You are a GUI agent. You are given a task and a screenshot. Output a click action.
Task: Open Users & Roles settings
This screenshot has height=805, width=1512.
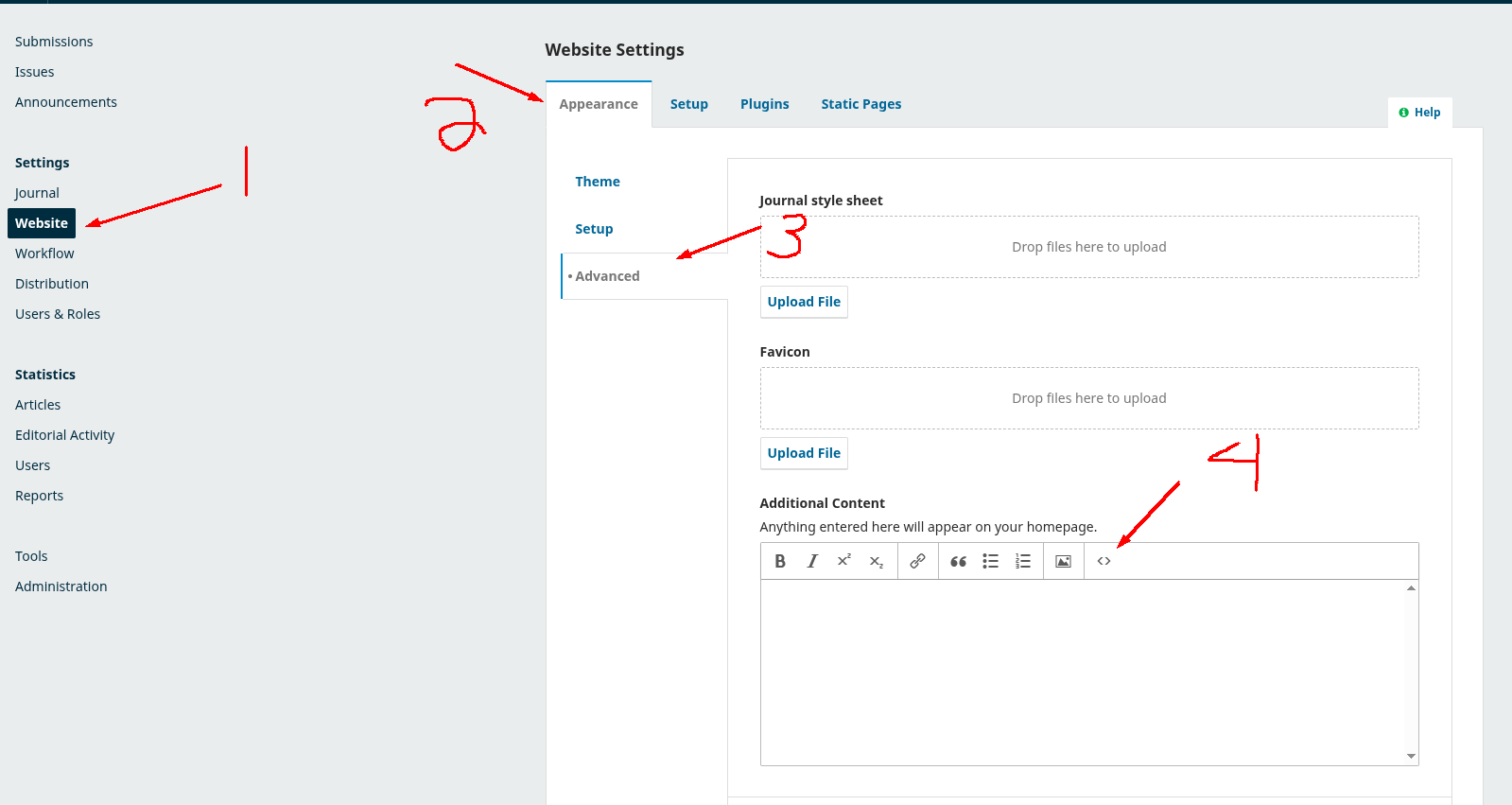(58, 314)
